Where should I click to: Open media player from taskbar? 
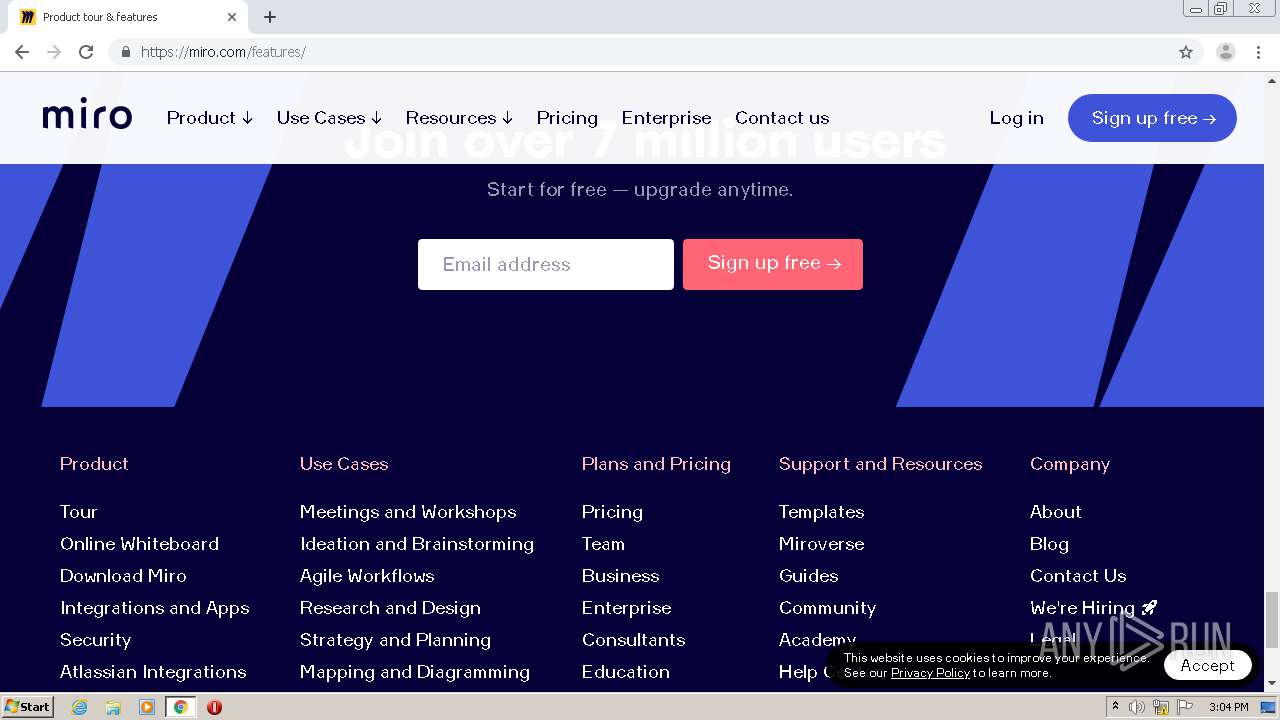click(147, 707)
